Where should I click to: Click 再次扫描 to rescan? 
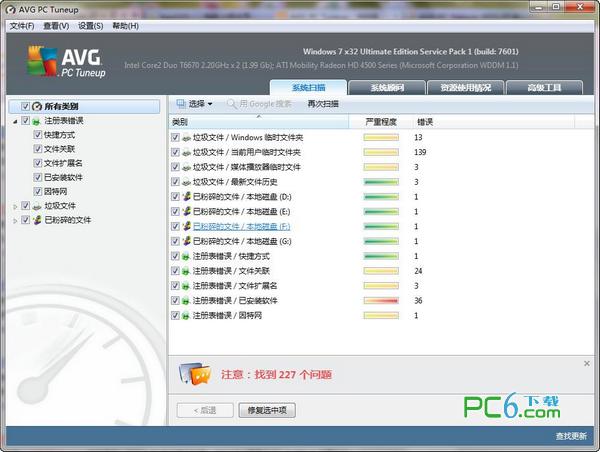coord(323,104)
